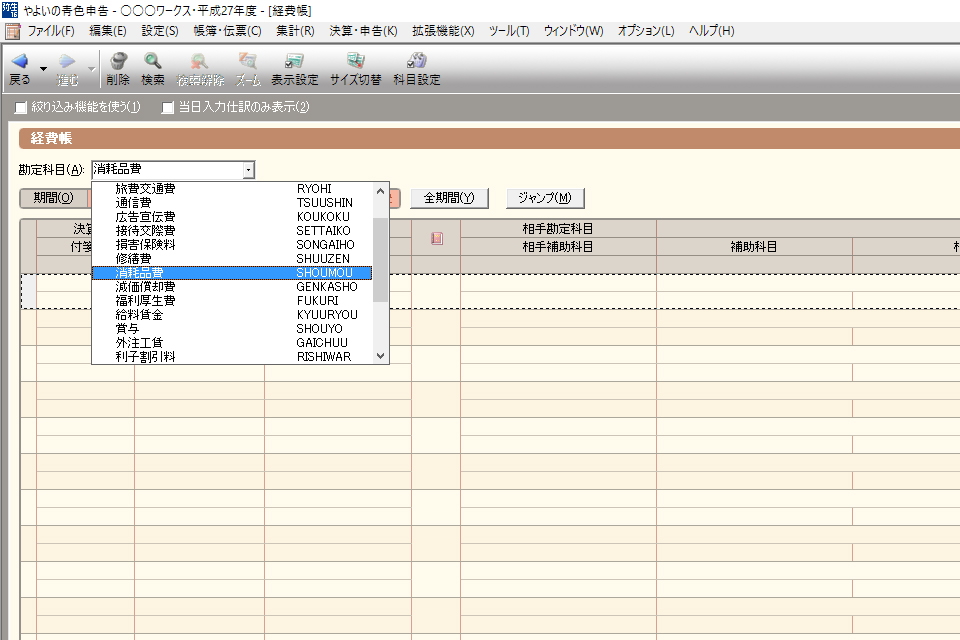Select 旅費交通費 from the account list

[232, 189]
